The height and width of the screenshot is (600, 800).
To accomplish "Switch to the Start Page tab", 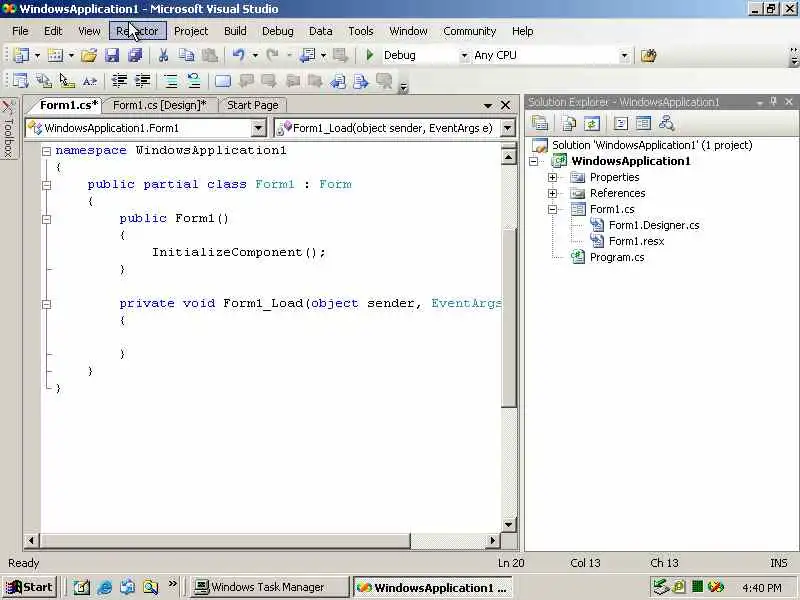I will [x=253, y=105].
